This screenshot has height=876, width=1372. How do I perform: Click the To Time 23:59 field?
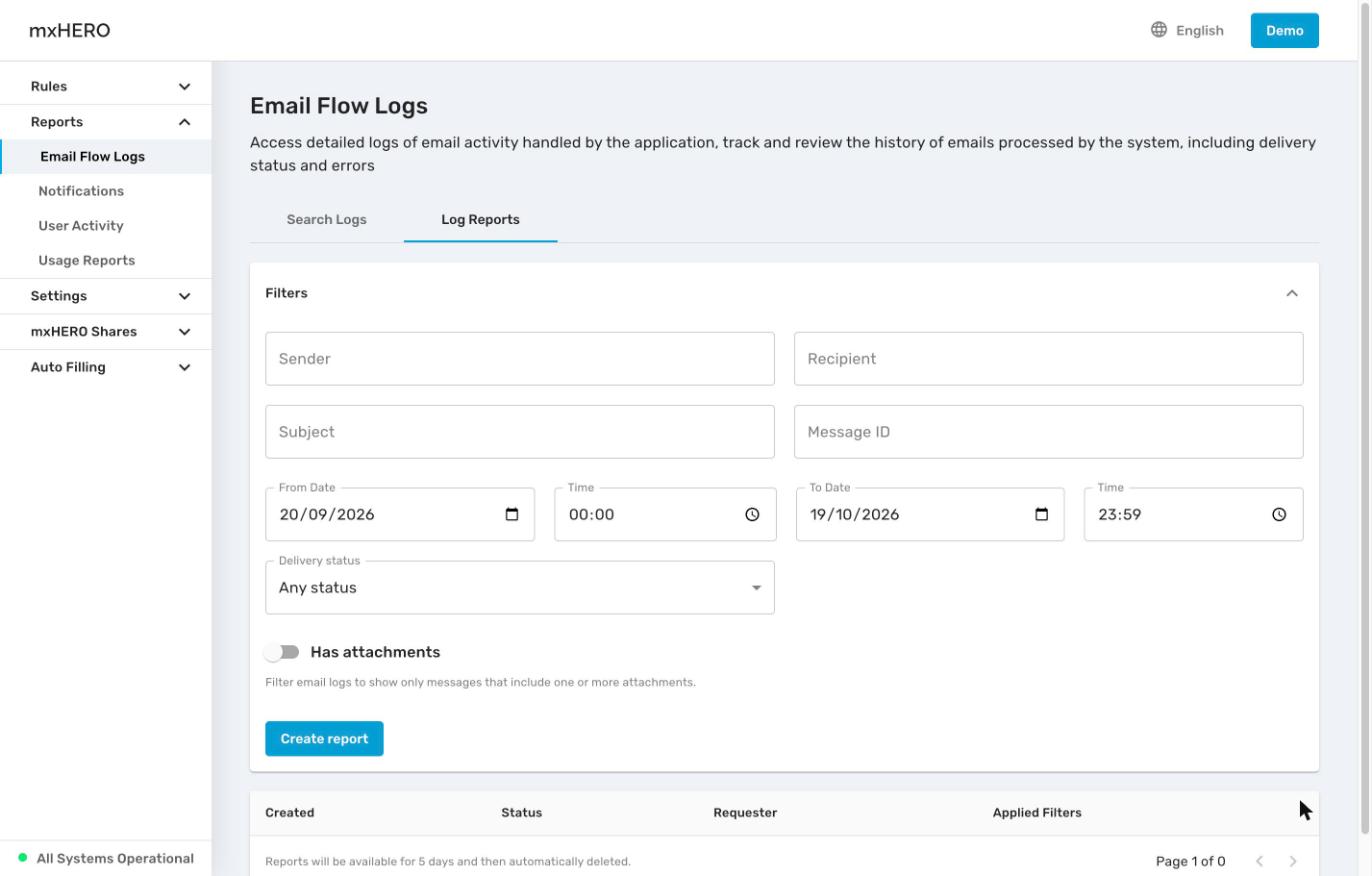click(x=1194, y=515)
